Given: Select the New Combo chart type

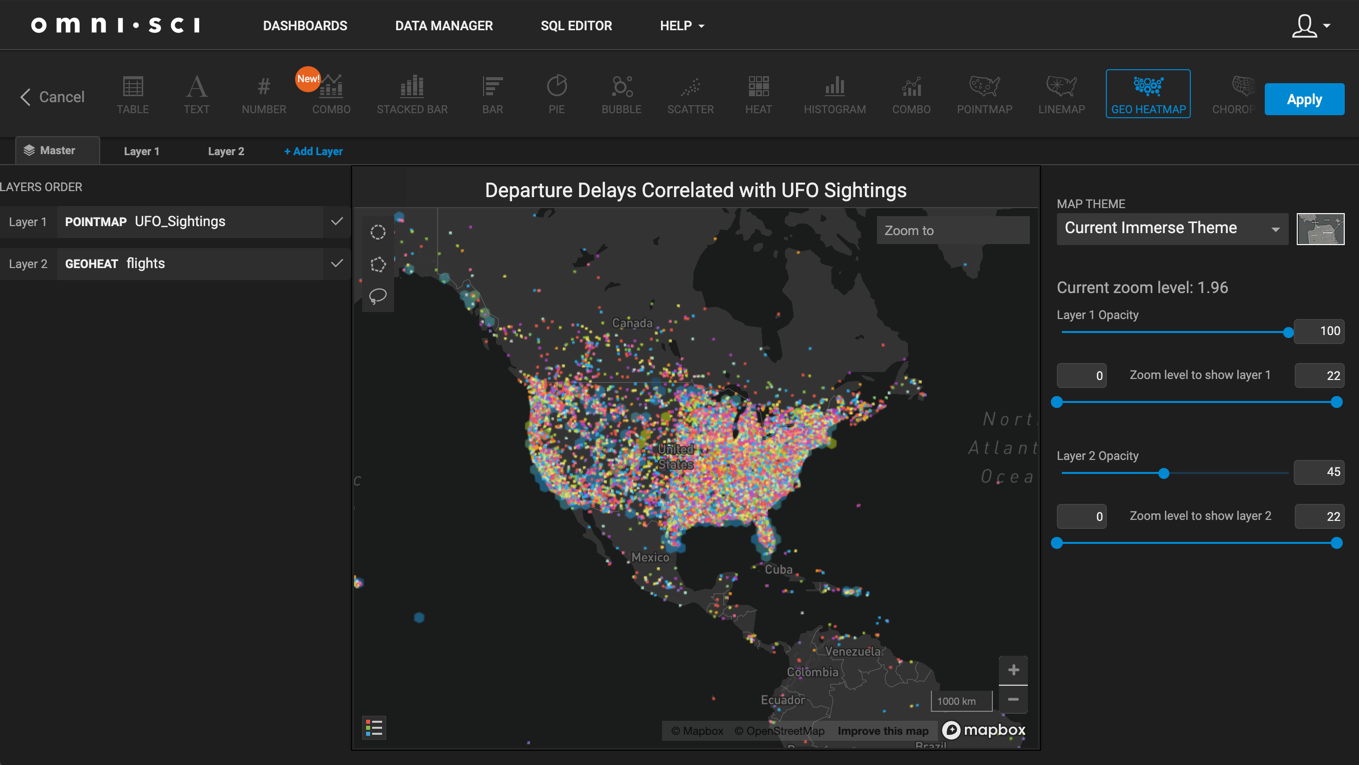Looking at the screenshot, I should click(x=331, y=95).
